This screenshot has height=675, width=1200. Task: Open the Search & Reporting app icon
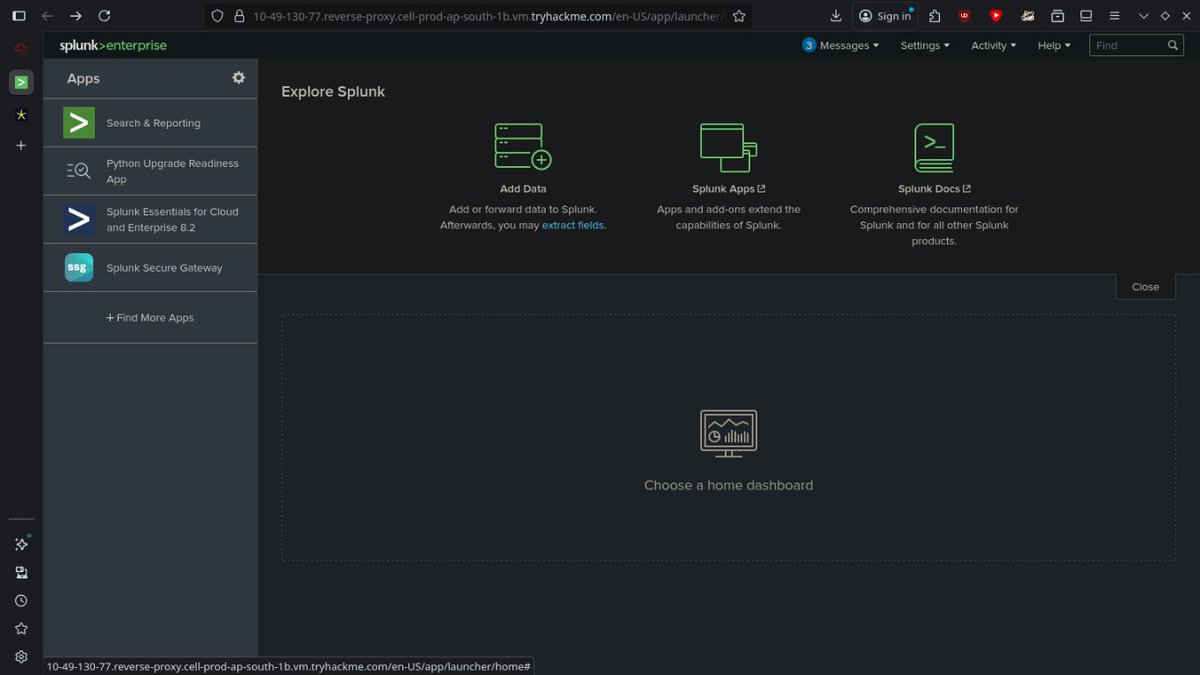(x=78, y=123)
